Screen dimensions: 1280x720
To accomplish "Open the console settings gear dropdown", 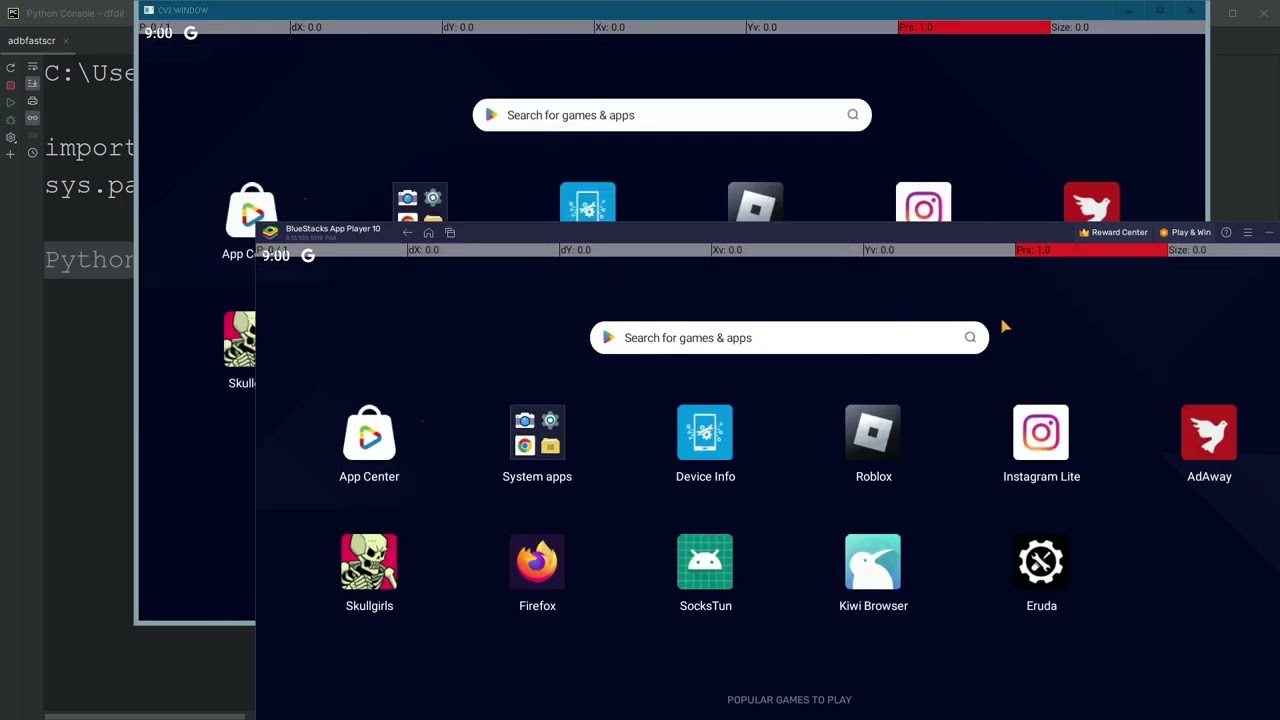I will click(11, 137).
